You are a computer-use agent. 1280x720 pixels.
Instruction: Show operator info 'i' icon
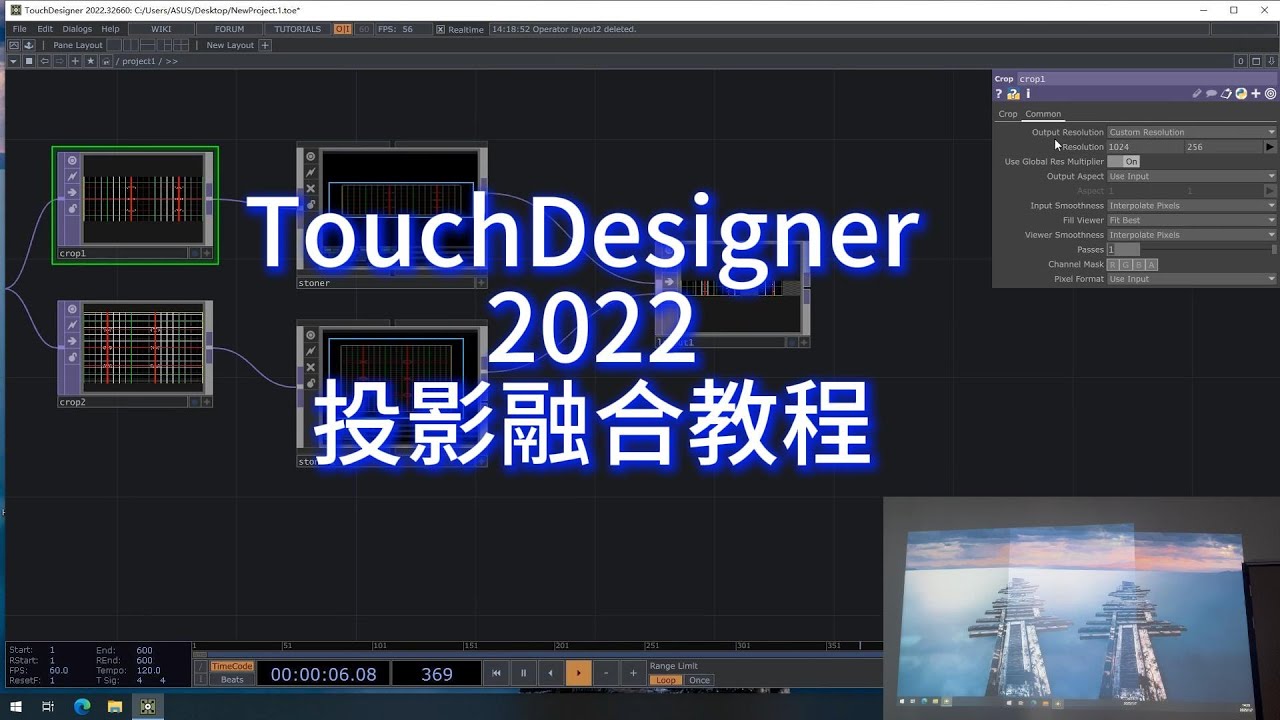[1028, 94]
